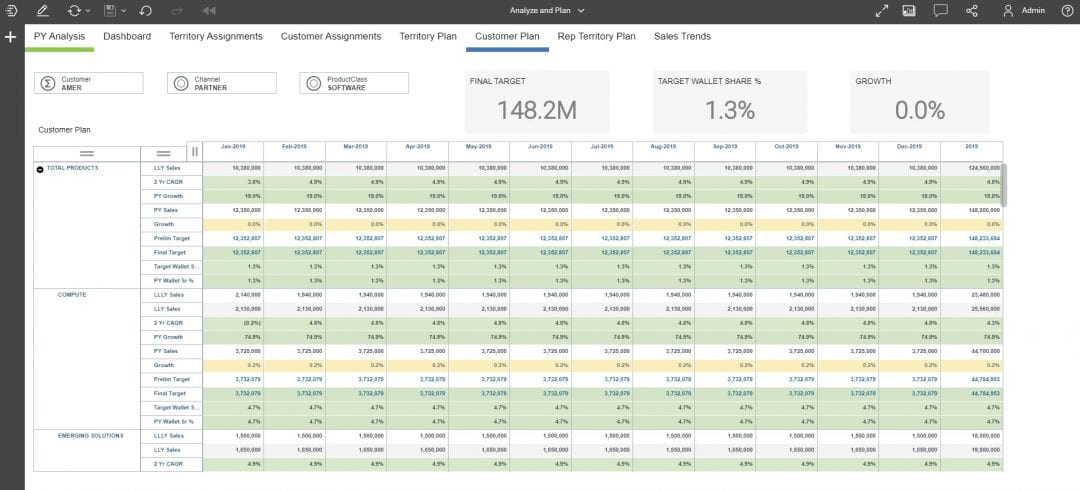1080x490 pixels.
Task: Open the comments speech bubble icon
Action: 940,10
